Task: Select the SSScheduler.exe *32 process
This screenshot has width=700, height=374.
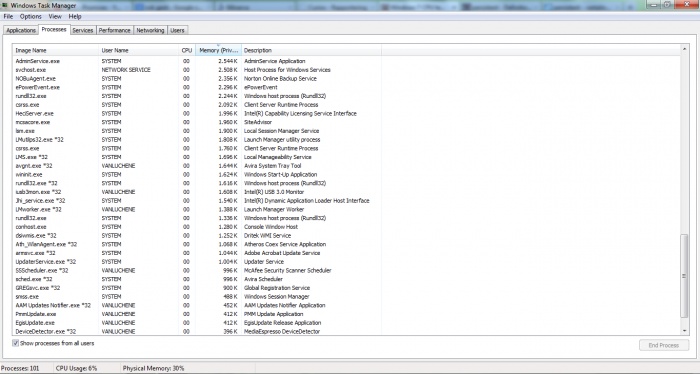Action: 346,270
